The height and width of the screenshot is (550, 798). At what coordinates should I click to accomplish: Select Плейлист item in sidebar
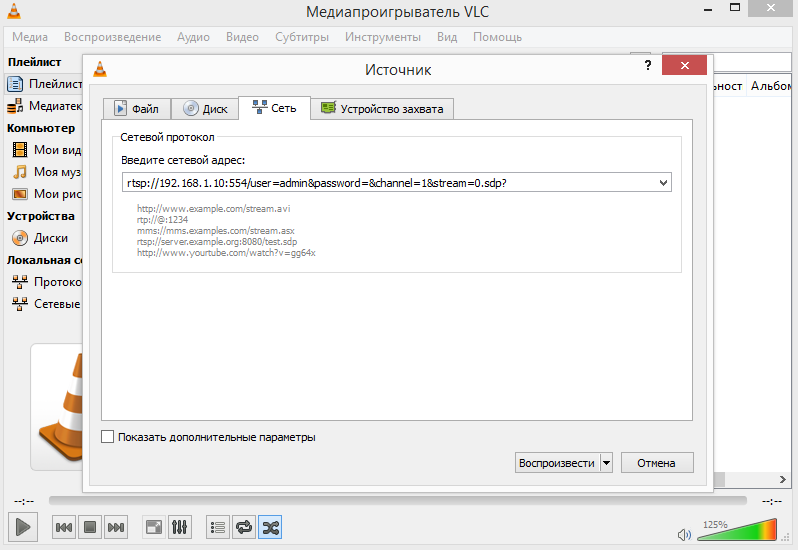(44, 84)
